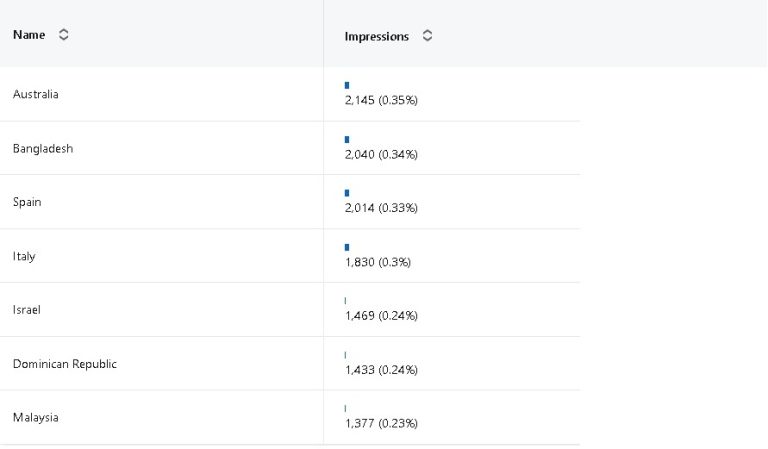768x449 pixels.
Task: Click Spain's blue impressions bar
Action: (347, 193)
